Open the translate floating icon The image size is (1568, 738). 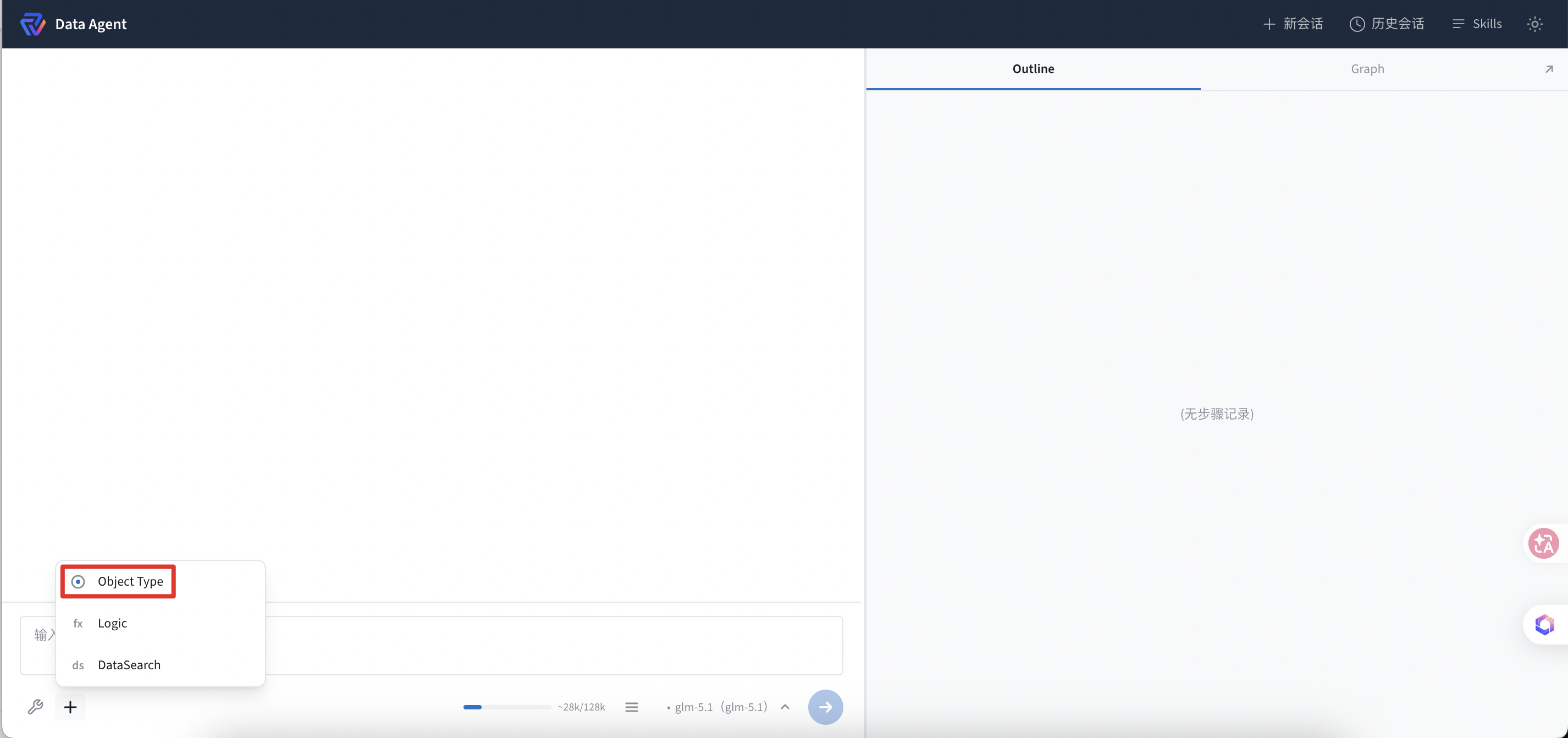(x=1544, y=543)
